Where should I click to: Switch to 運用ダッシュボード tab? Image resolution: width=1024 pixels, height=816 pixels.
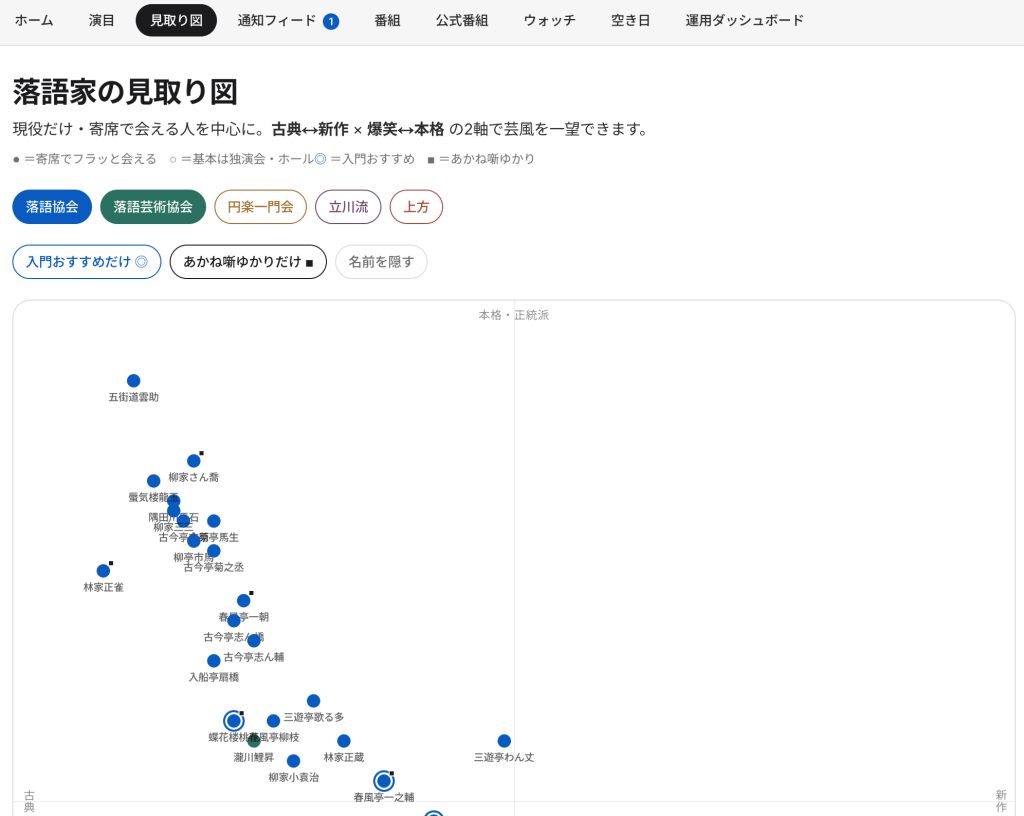[744, 20]
